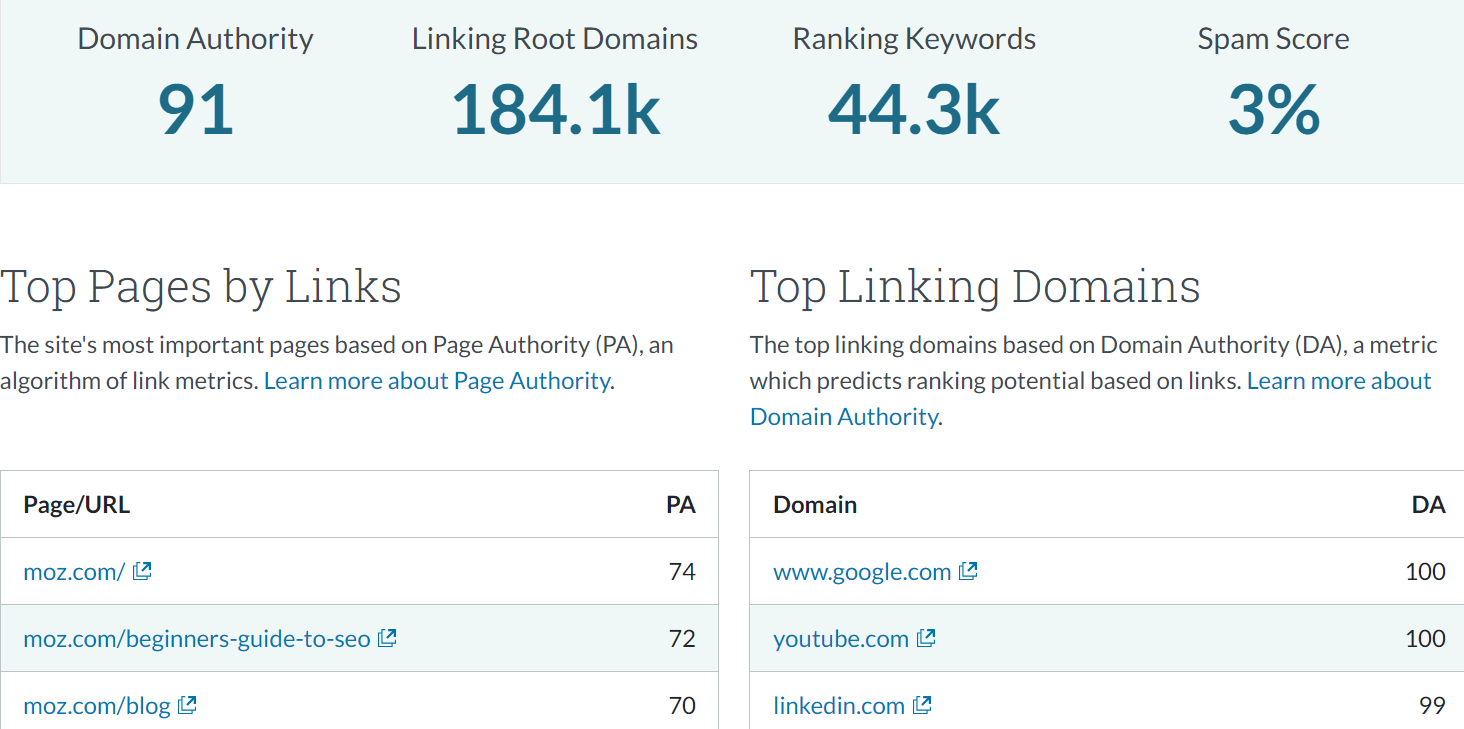Click the Linking Root Domains value 184.1k

pos(555,110)
